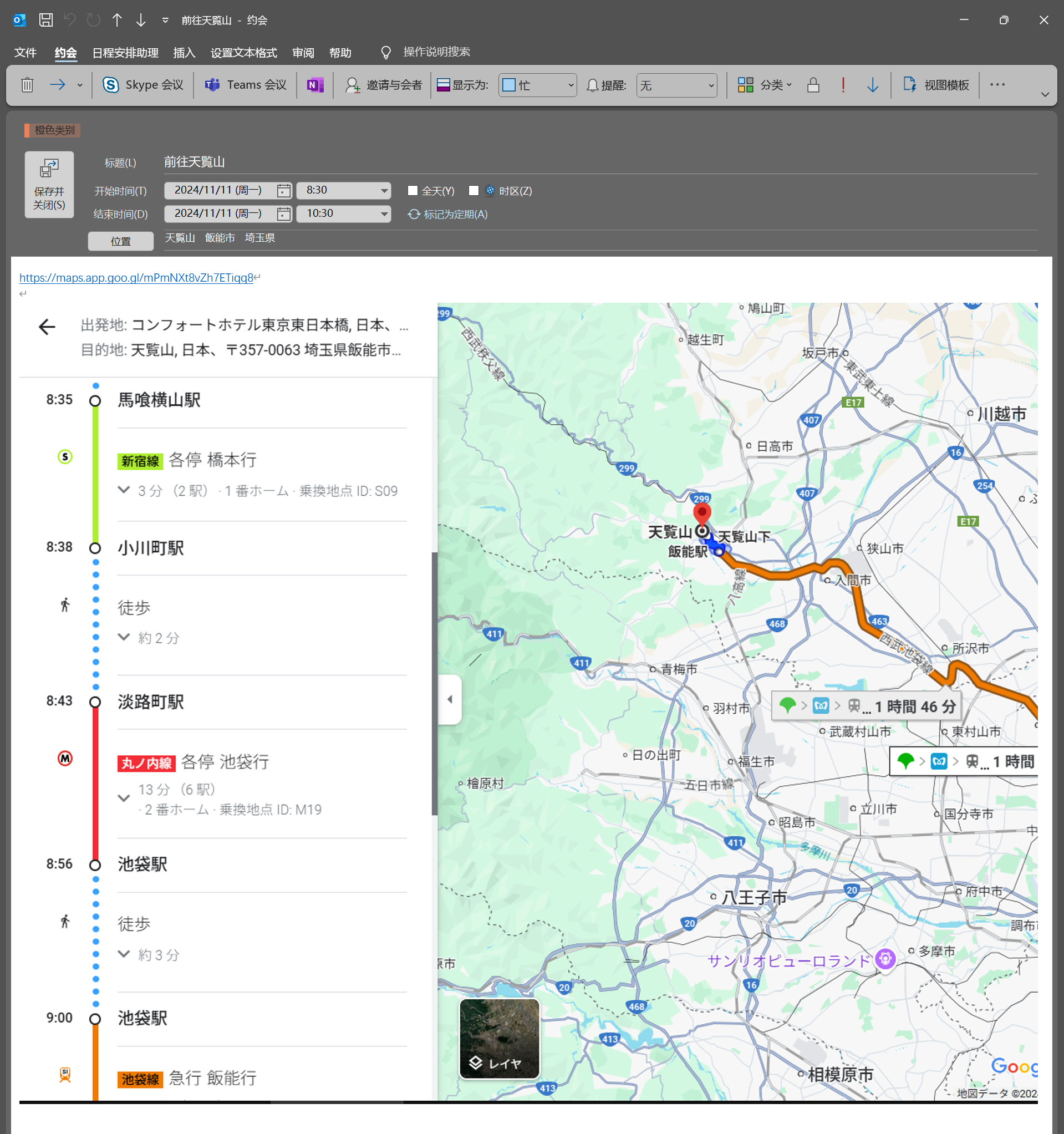Open the start time 8:30 dropdown
The image size is (1064, 1134).
(384, 191)
